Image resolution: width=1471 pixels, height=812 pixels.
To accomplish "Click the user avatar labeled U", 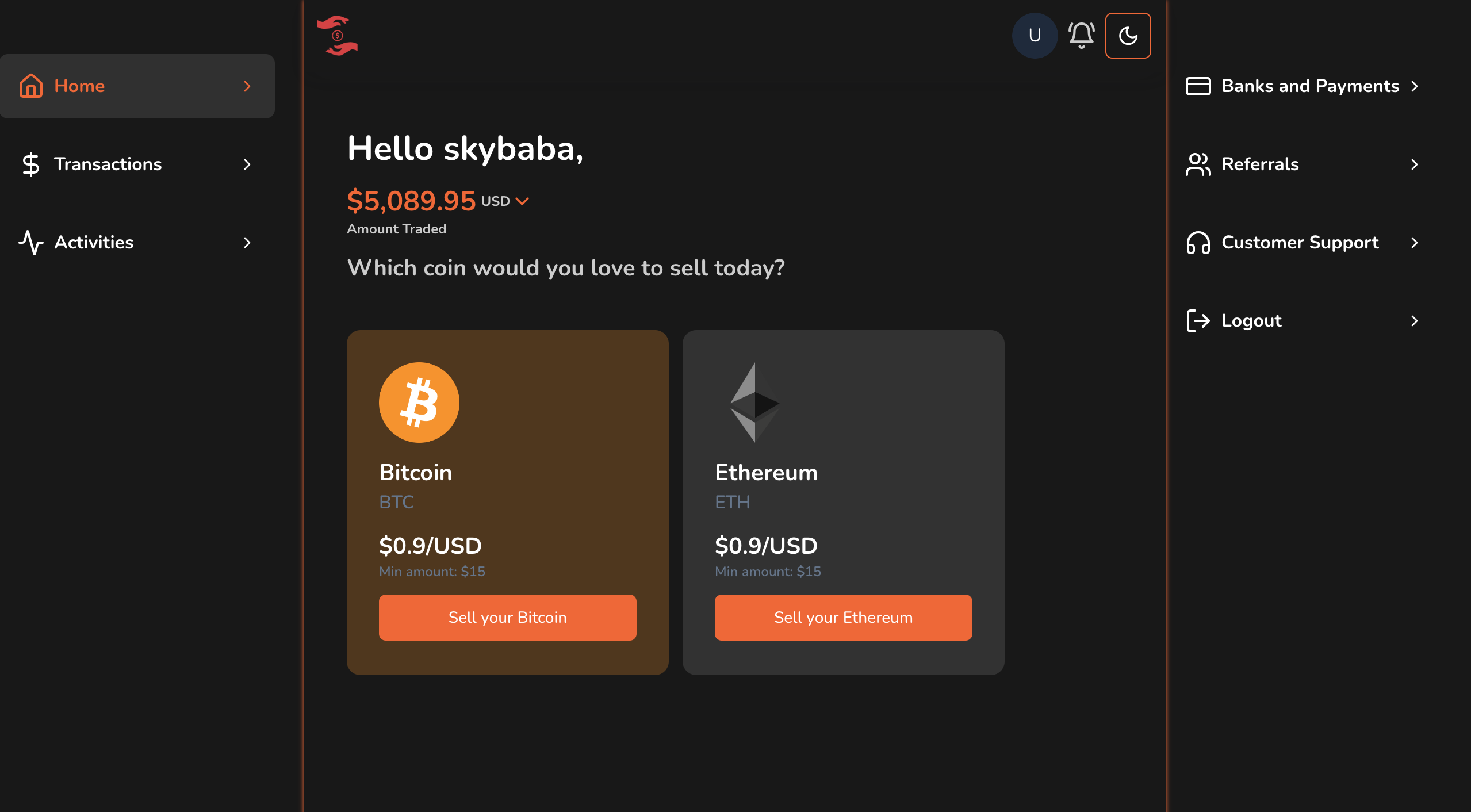I will point(1035,36).
